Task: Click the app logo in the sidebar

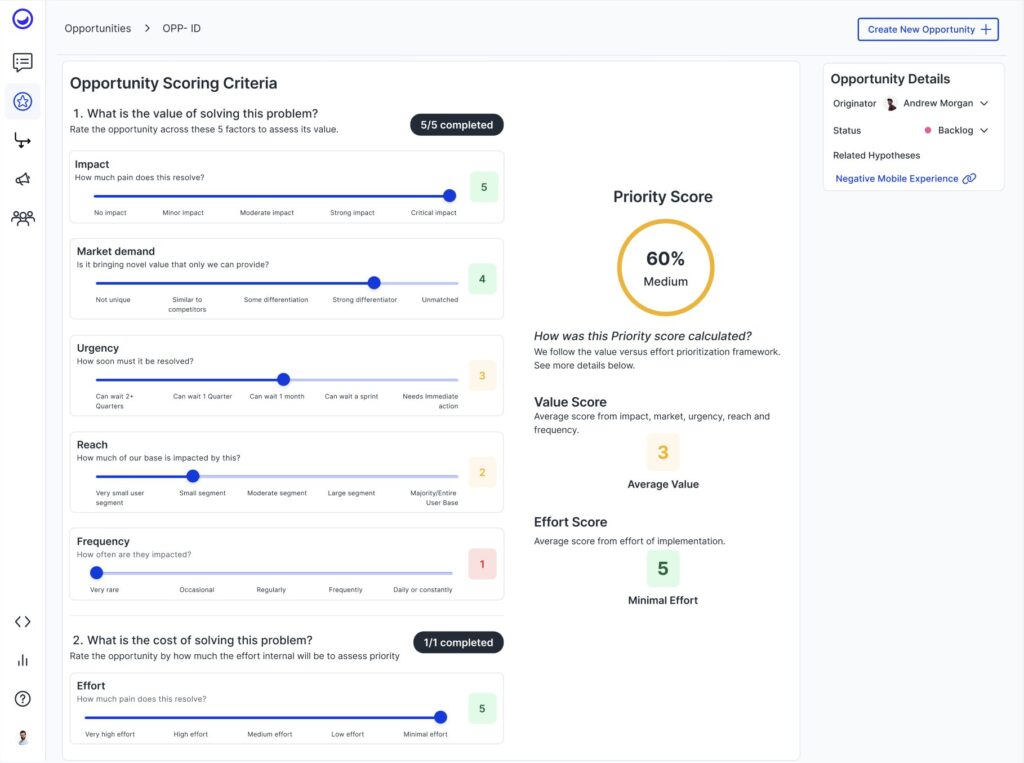Action: pyautogui.click(x=22, y=19)
